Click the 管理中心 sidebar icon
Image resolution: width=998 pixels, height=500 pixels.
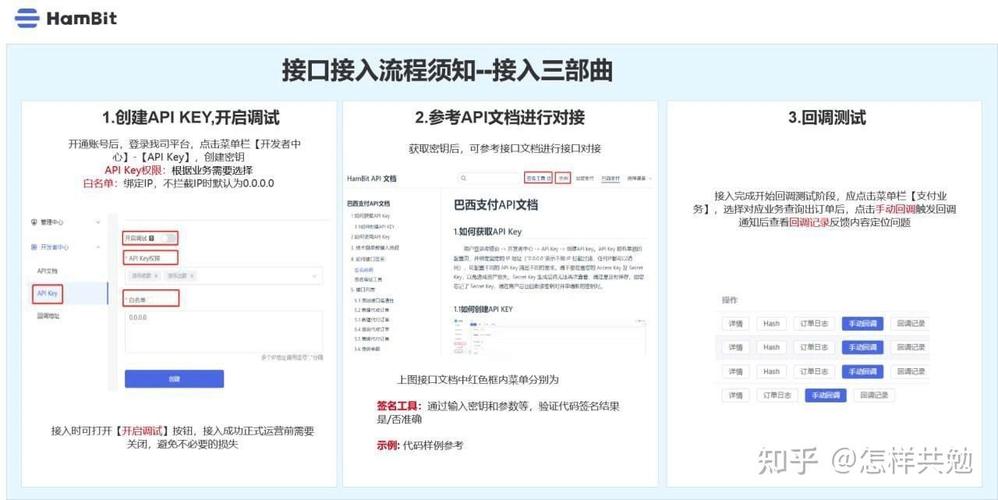34,222
